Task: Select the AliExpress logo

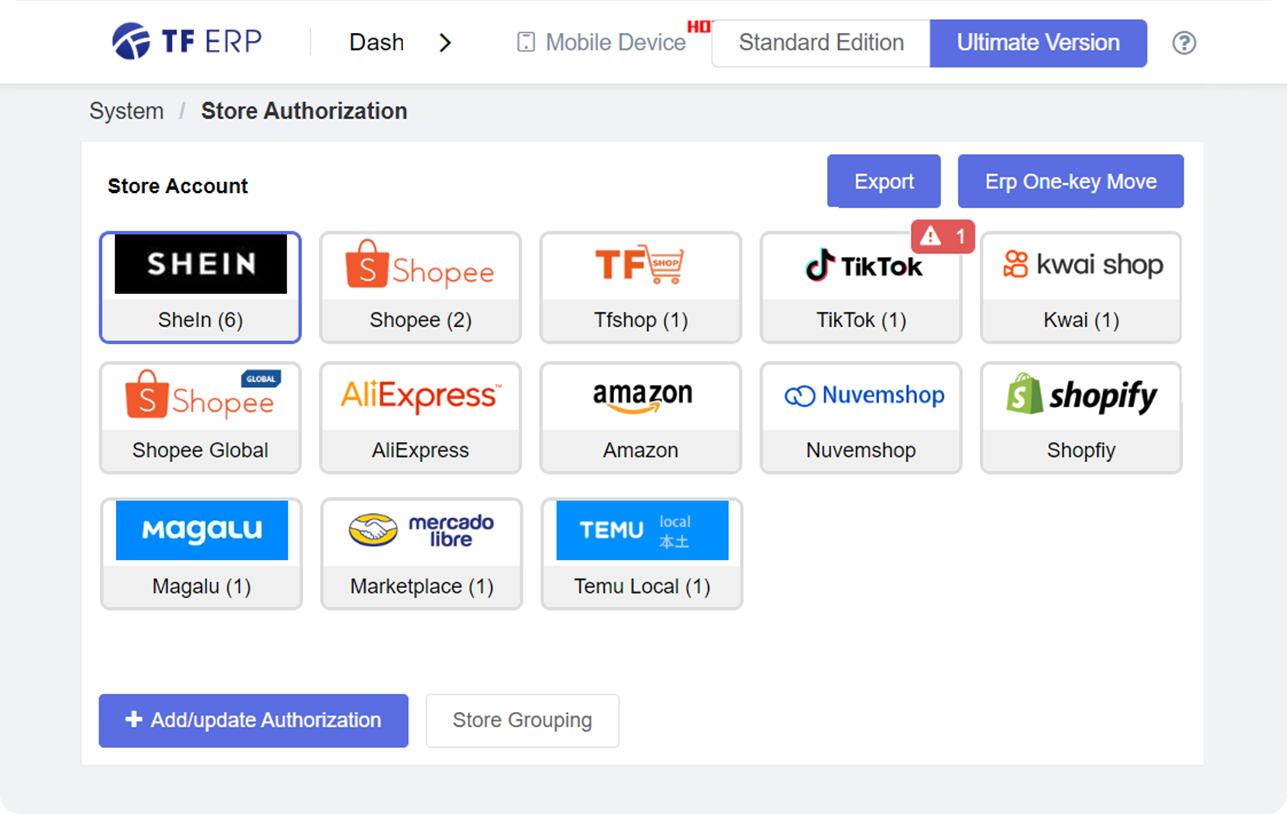Action: (421, 396)
